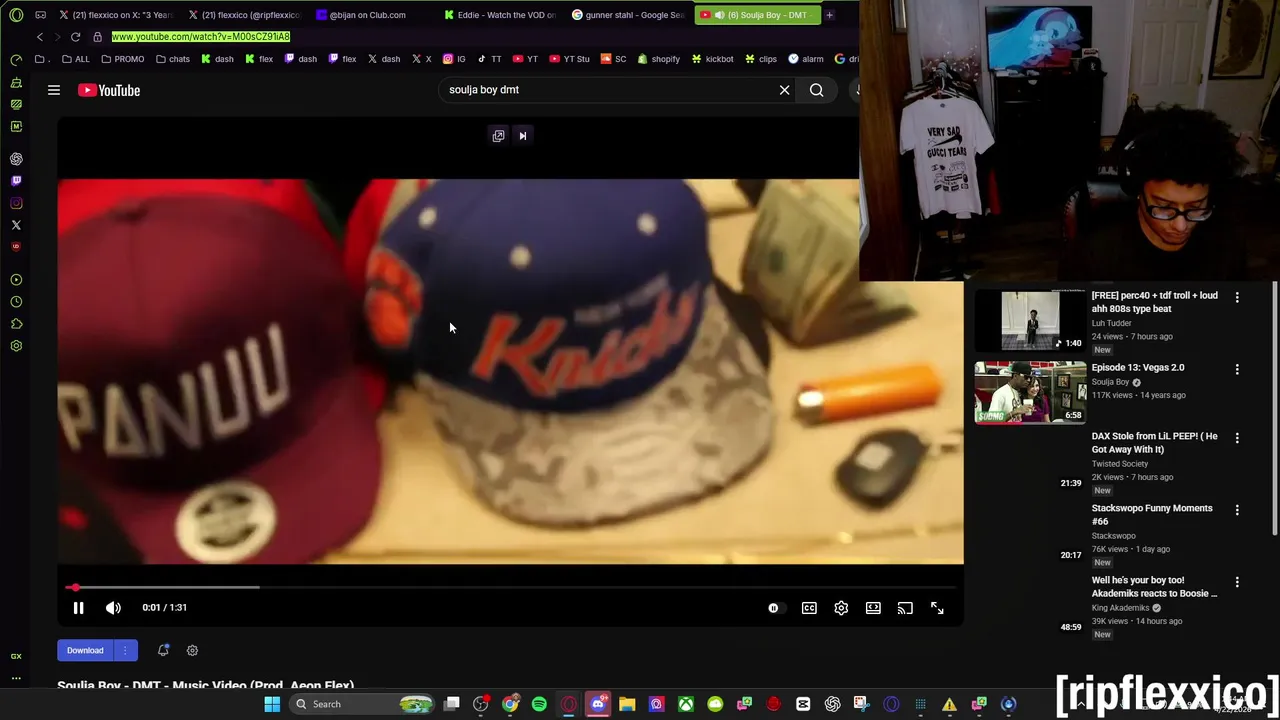Click the skip-next icon above the player
This screenshot has height=720, width=1280.
(x=522, y=136)
